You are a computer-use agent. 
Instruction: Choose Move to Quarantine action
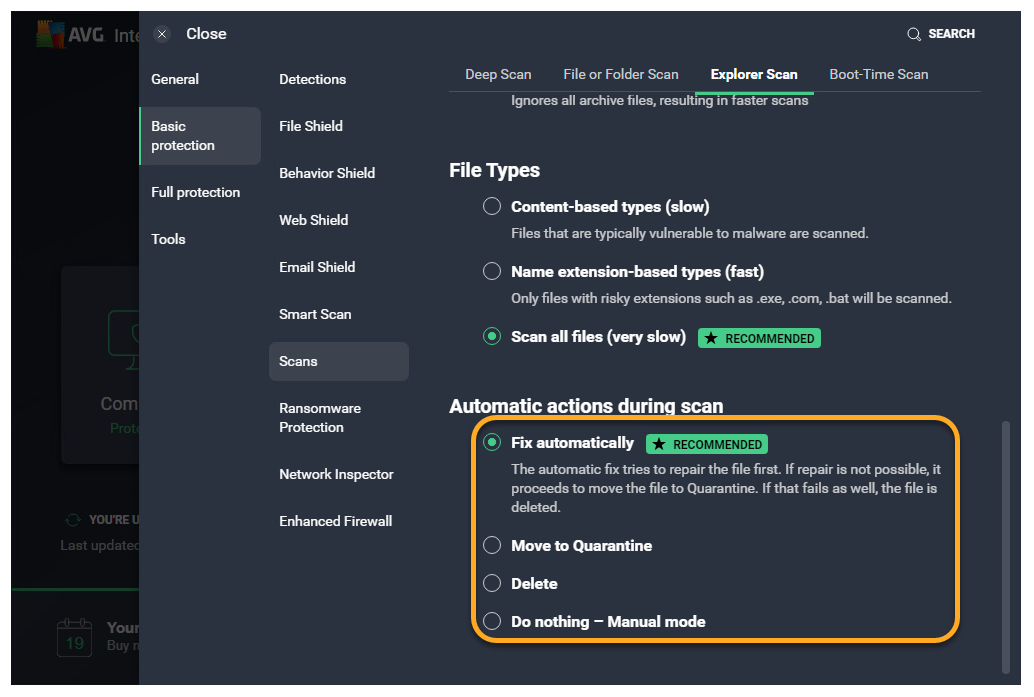[492, 546]
